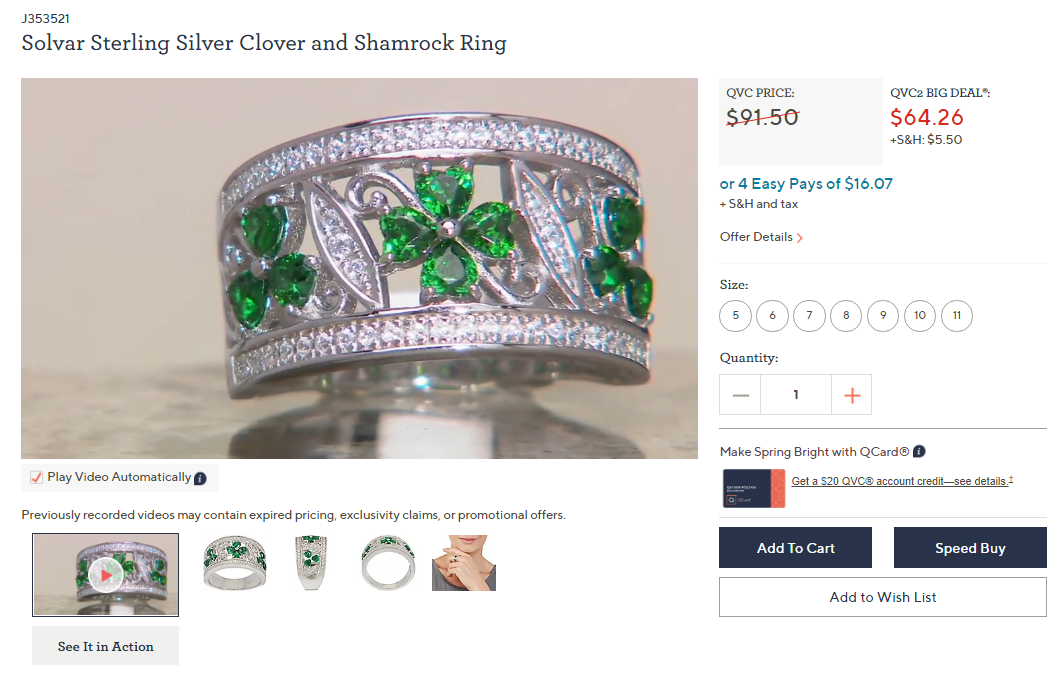This screenshot has height=673, width=1059.
Task: Select ring size 5
Action: point(735,316)
